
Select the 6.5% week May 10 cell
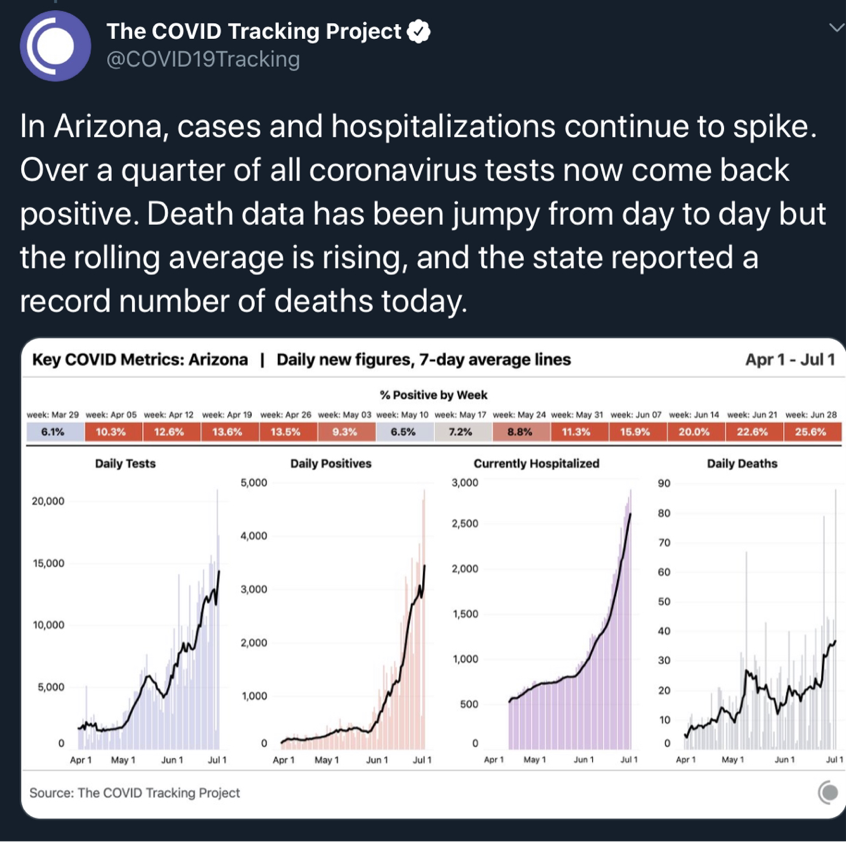click(x=402, y=433)
